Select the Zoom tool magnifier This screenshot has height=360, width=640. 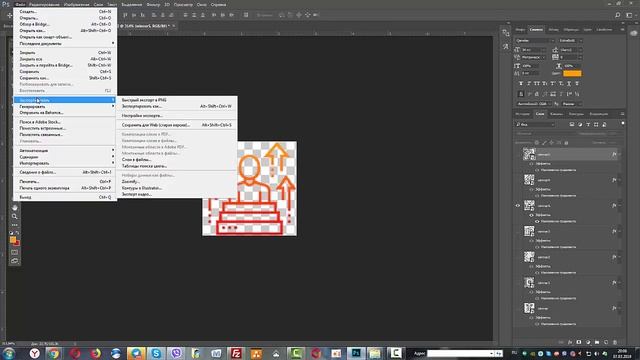pyautogui.click(x=15, y=216)
